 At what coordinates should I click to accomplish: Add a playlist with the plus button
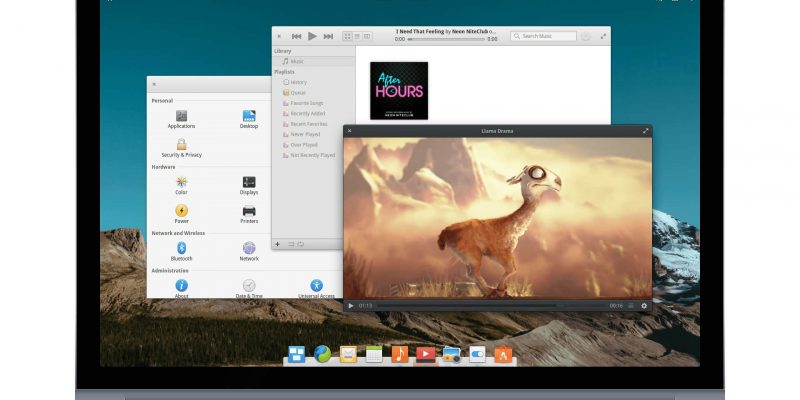pyautogui.click(x=278, y=244)
